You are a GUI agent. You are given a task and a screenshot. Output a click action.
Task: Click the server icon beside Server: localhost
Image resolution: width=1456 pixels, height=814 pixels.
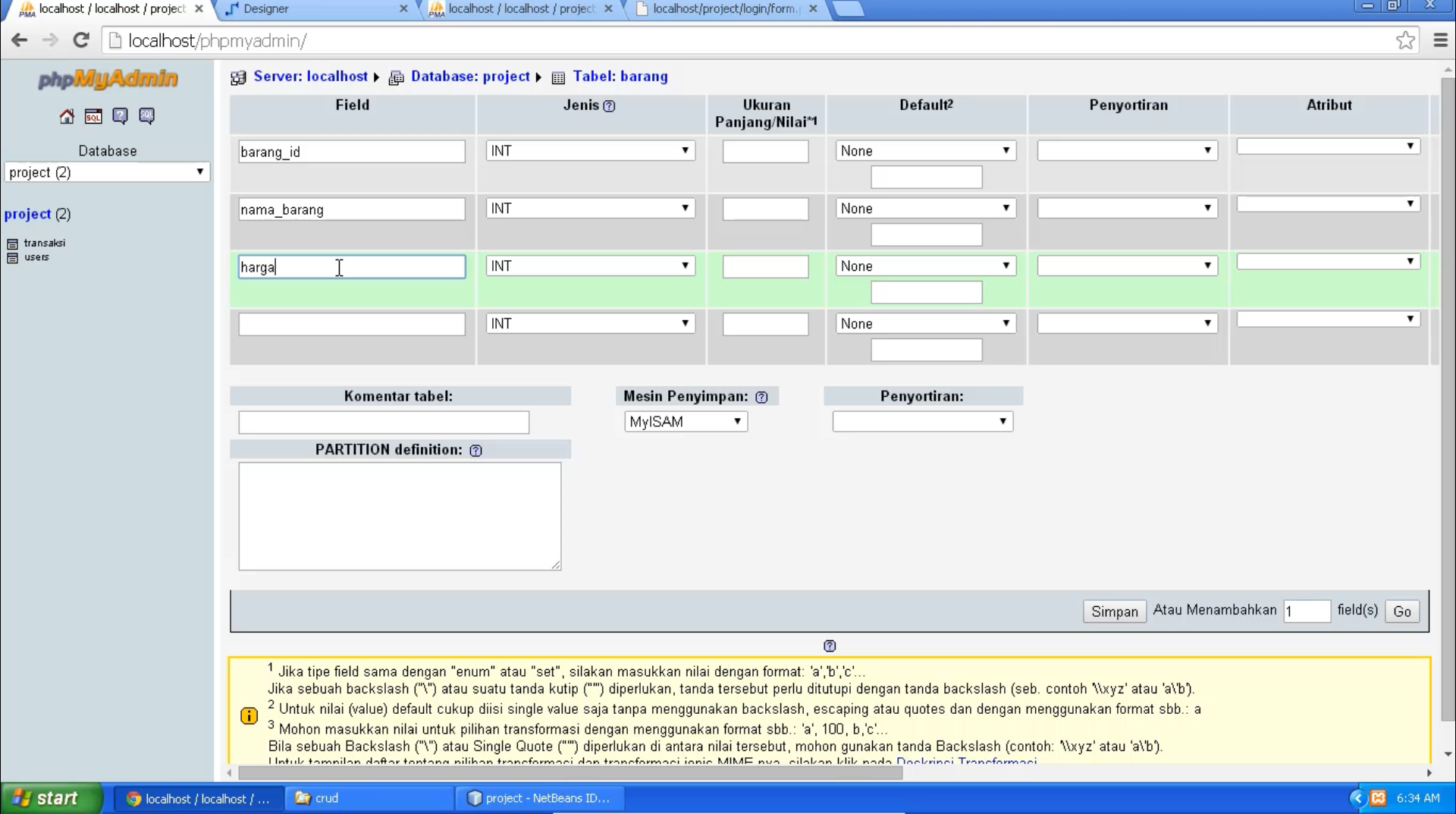(237, 77)
